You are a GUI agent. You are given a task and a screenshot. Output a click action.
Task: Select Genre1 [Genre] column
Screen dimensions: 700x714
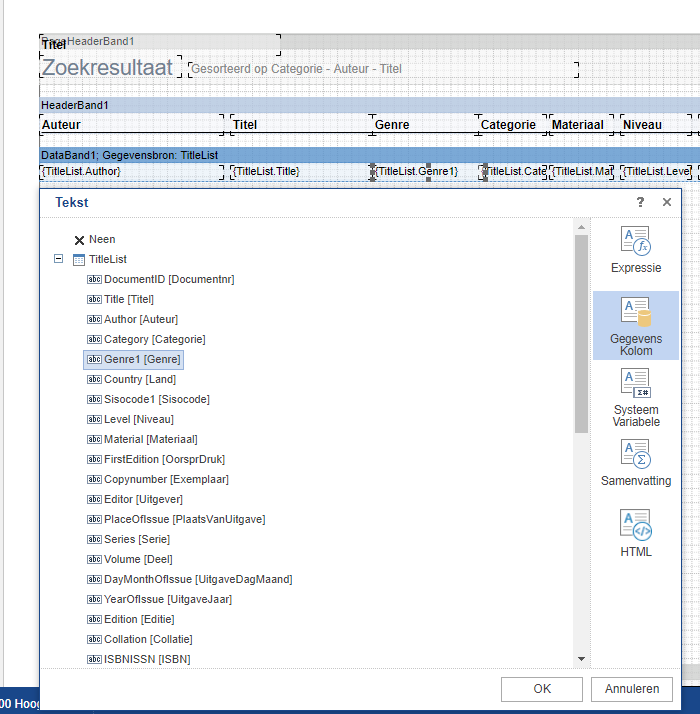pyautogui.click(x=141, y=359)
